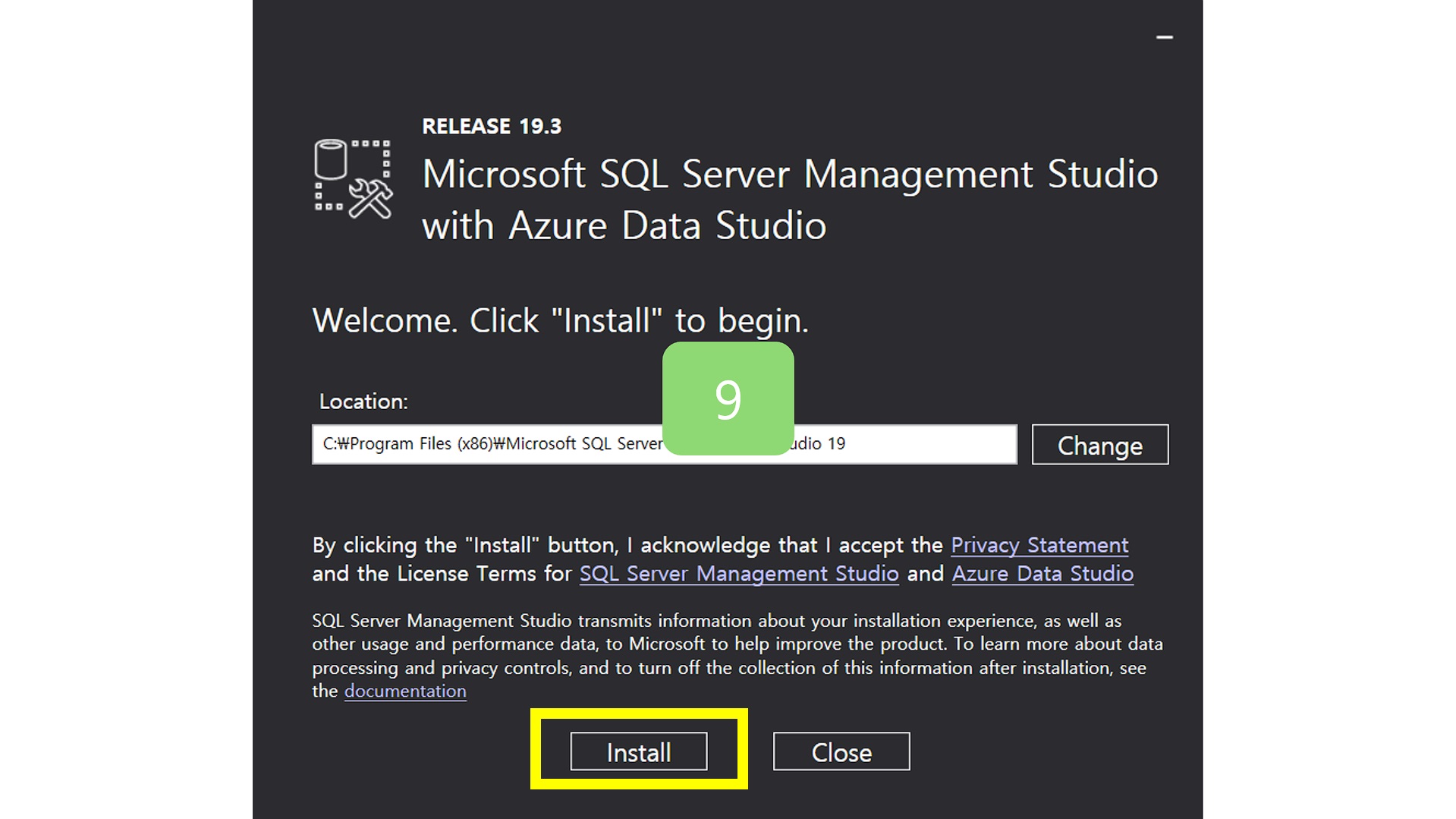Open the SQL Server Management Studio license terms link
The height and width of the screenshot is (819, 1456).
point(738,574)
